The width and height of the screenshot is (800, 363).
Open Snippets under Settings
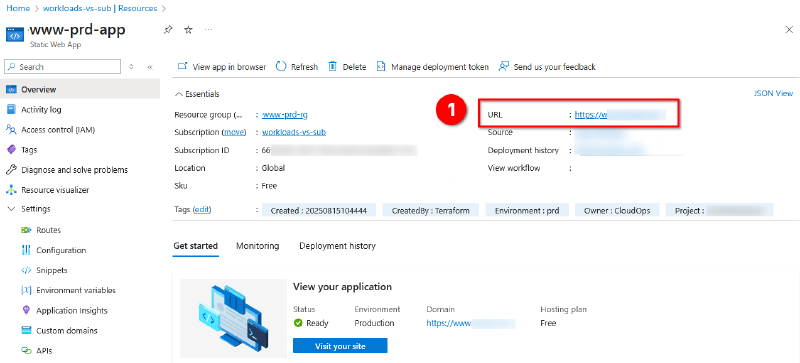(x=52, y=270)
